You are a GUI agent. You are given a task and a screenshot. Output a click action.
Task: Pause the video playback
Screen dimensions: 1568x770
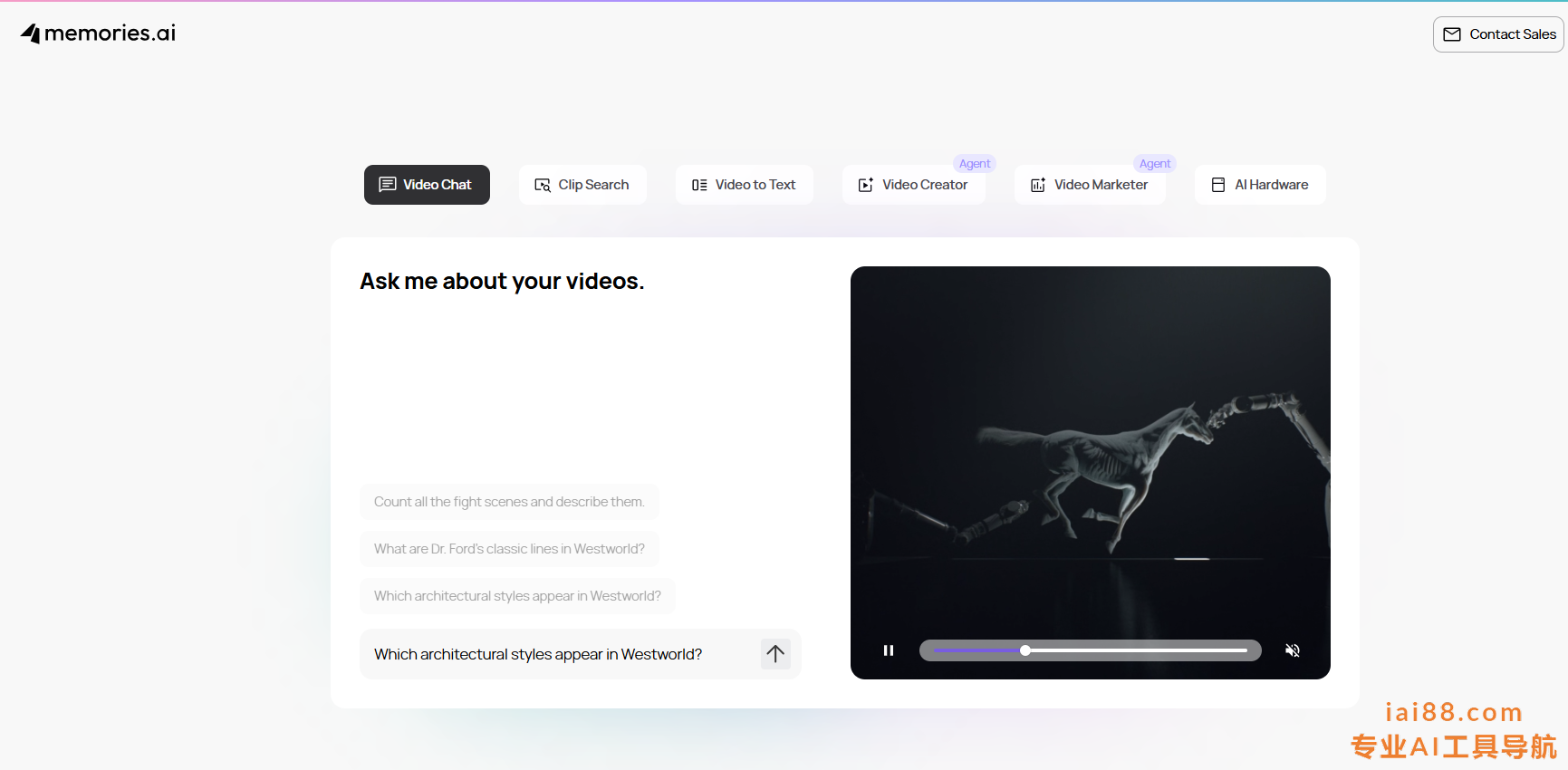[889, 650]
